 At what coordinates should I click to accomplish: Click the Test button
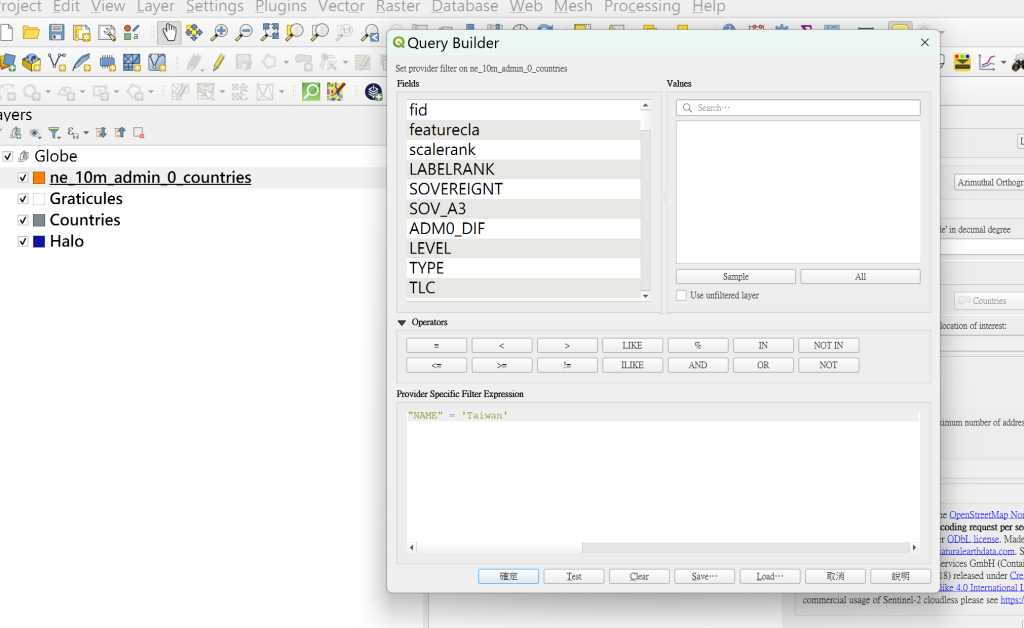[573, 576]
